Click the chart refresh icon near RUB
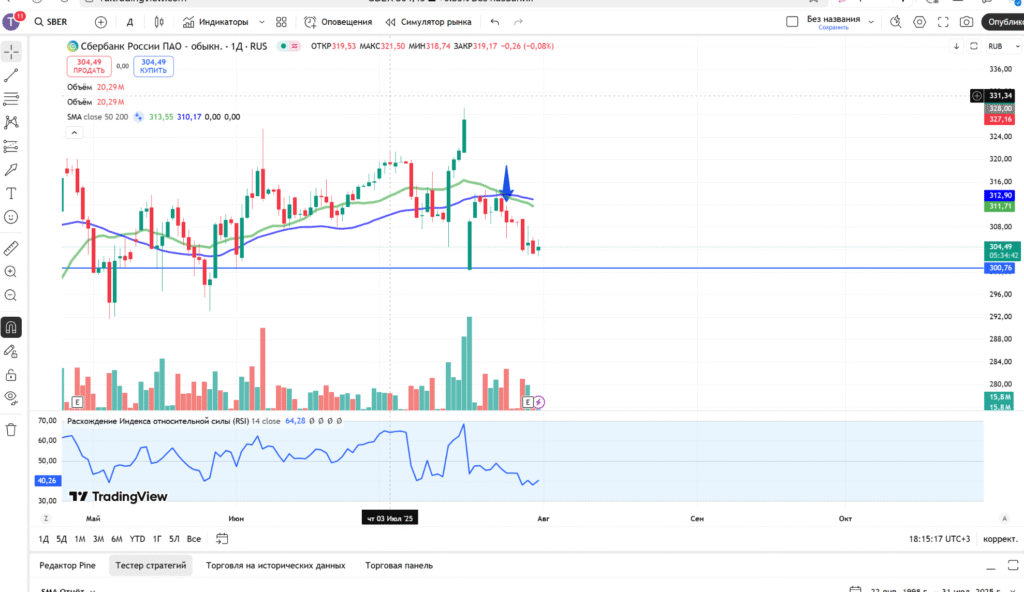The image size is (1024, 592). tap(974, 46)
